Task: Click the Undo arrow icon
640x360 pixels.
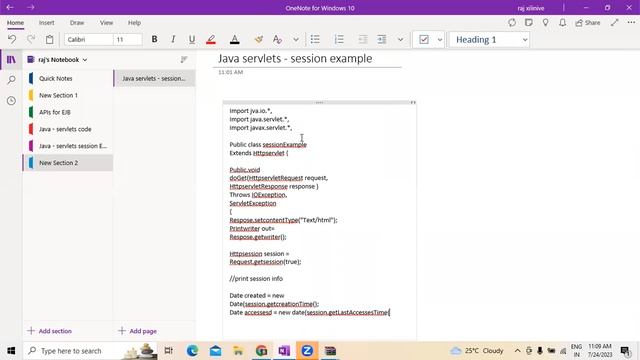Action: pyautogui.click(x=12, y=39)
